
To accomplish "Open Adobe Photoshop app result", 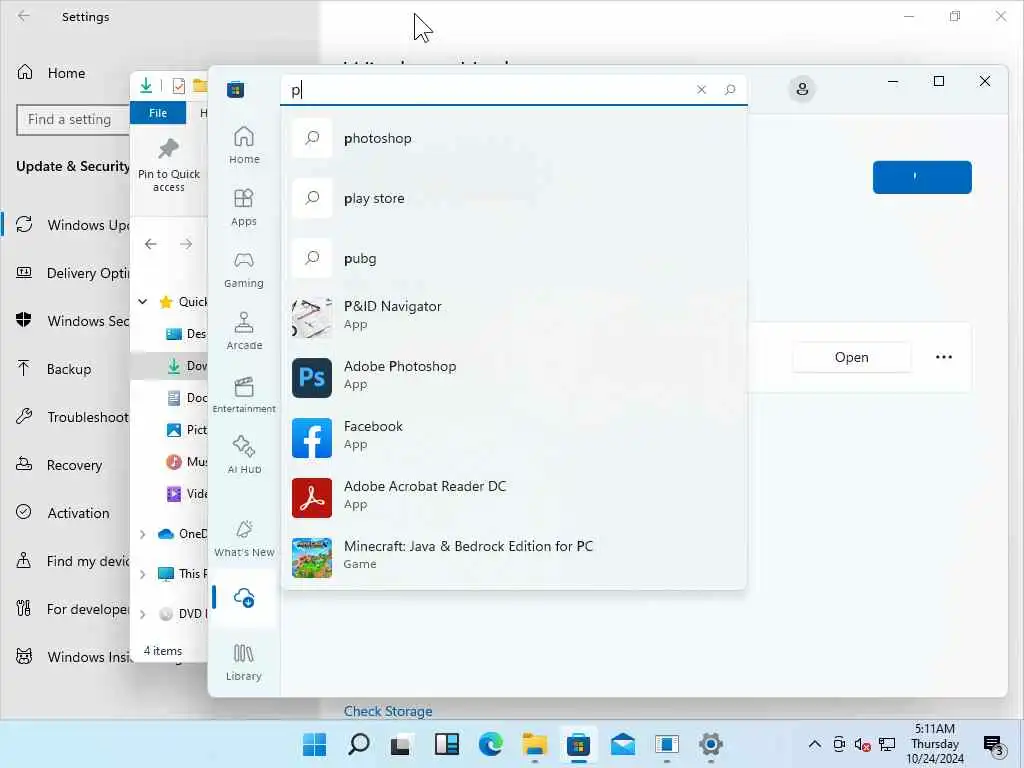I will coord(514,377).
